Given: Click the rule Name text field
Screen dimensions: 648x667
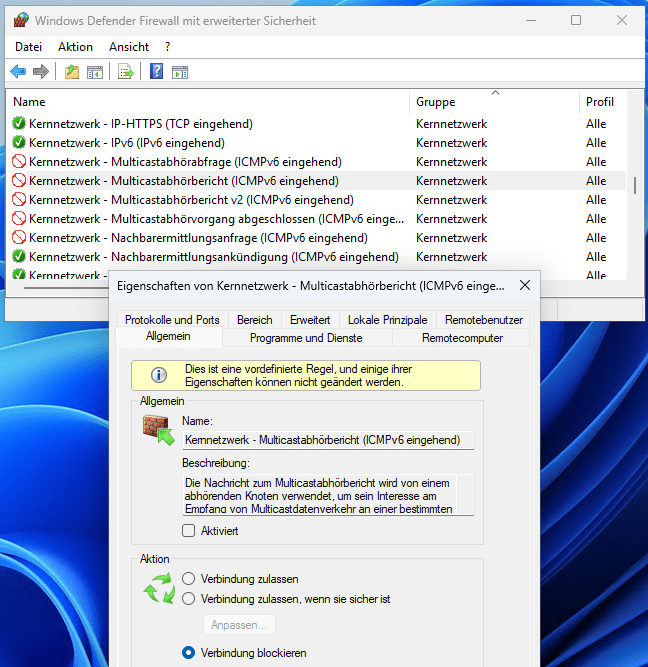Looking at the screenshot, I should click(328, 440).
